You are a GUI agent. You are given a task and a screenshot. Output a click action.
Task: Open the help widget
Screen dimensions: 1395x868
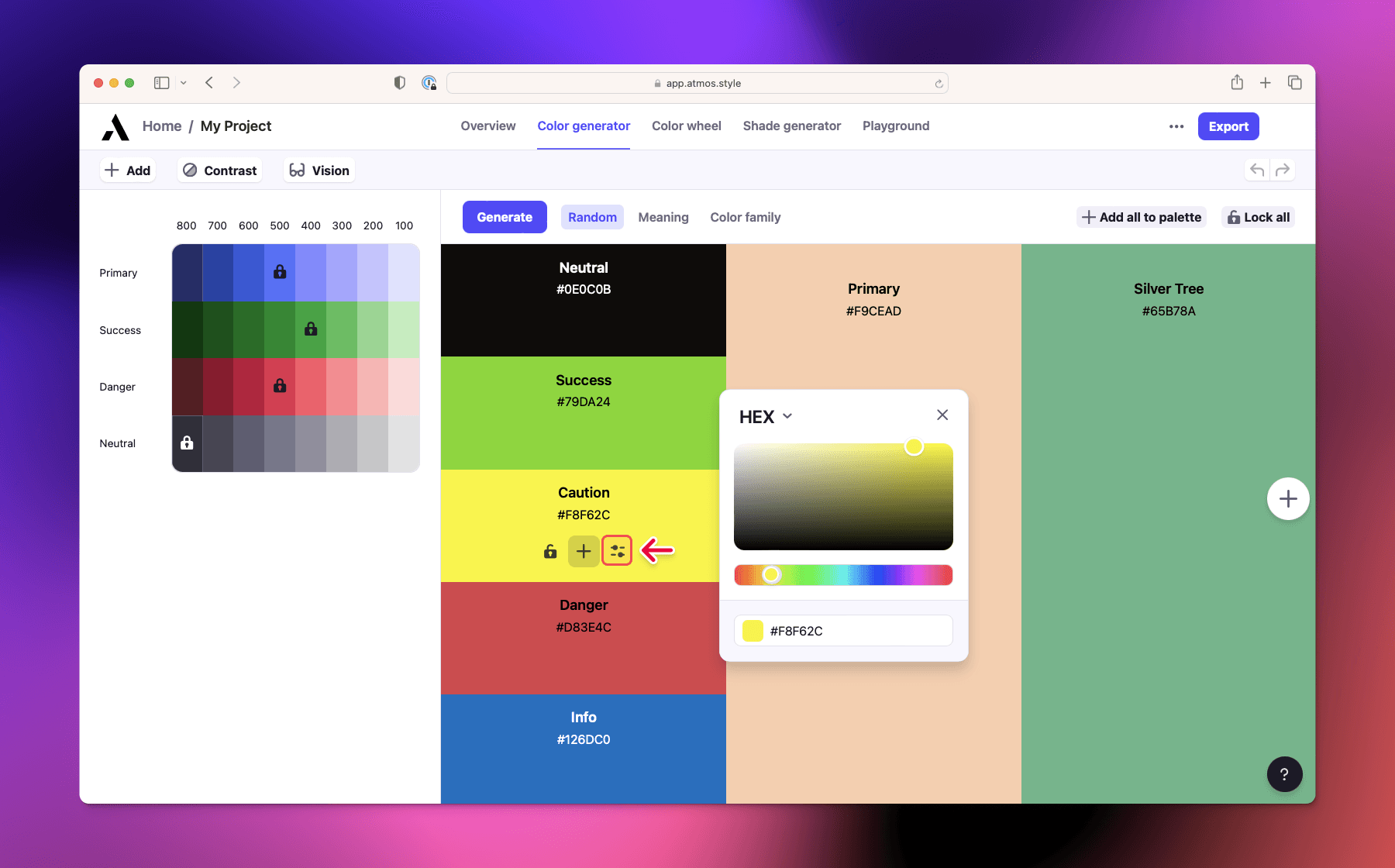(x=1285, y=773)
